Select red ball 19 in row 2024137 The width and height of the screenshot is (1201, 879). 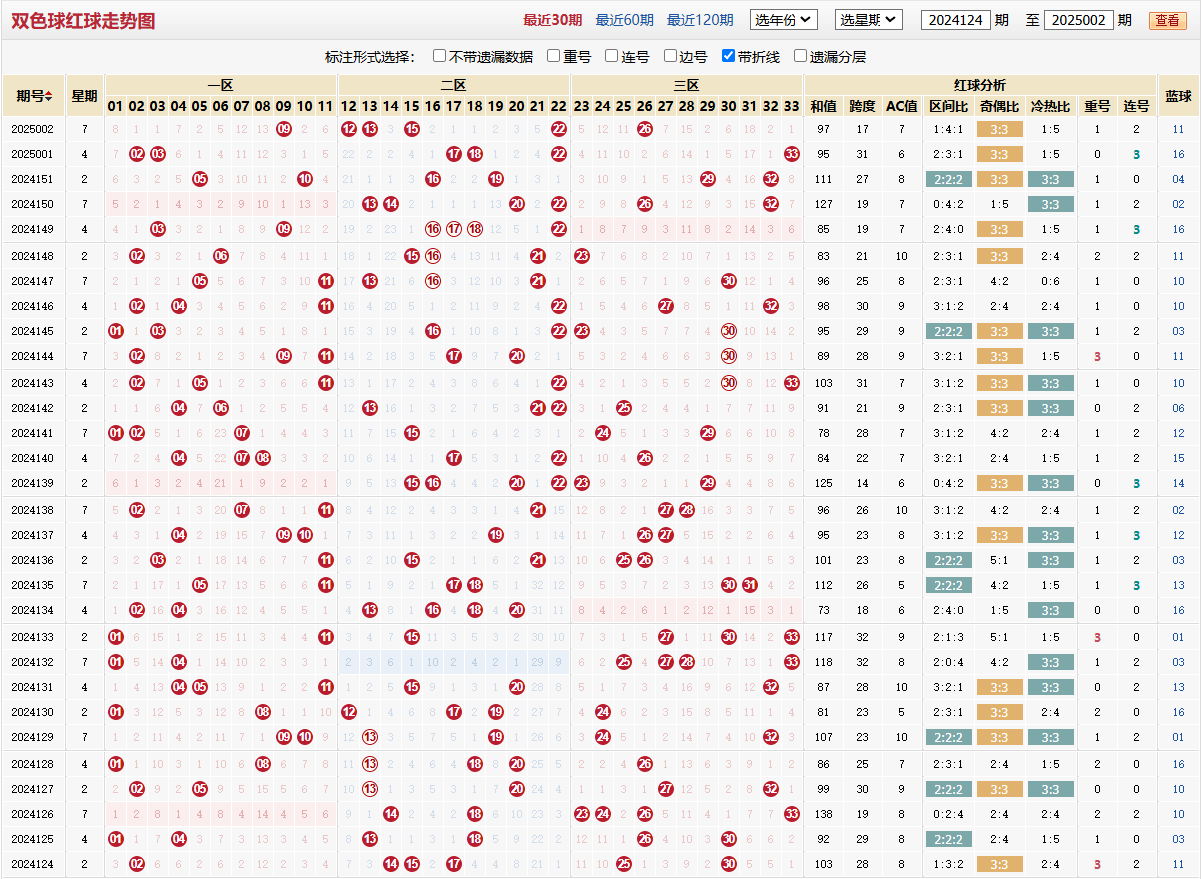point(496,535)
